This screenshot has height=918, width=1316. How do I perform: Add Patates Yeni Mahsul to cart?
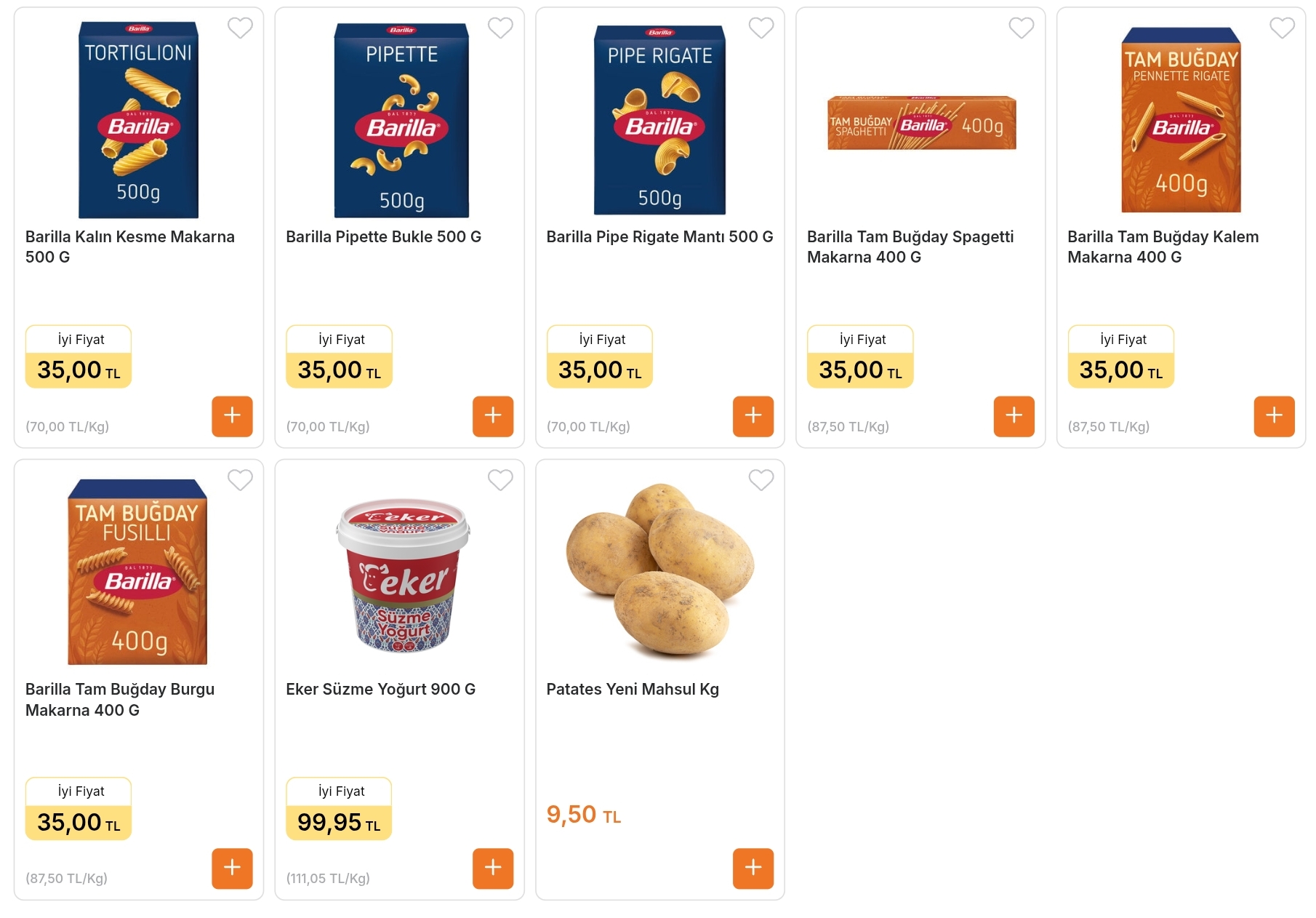click(x=753, y=868)
